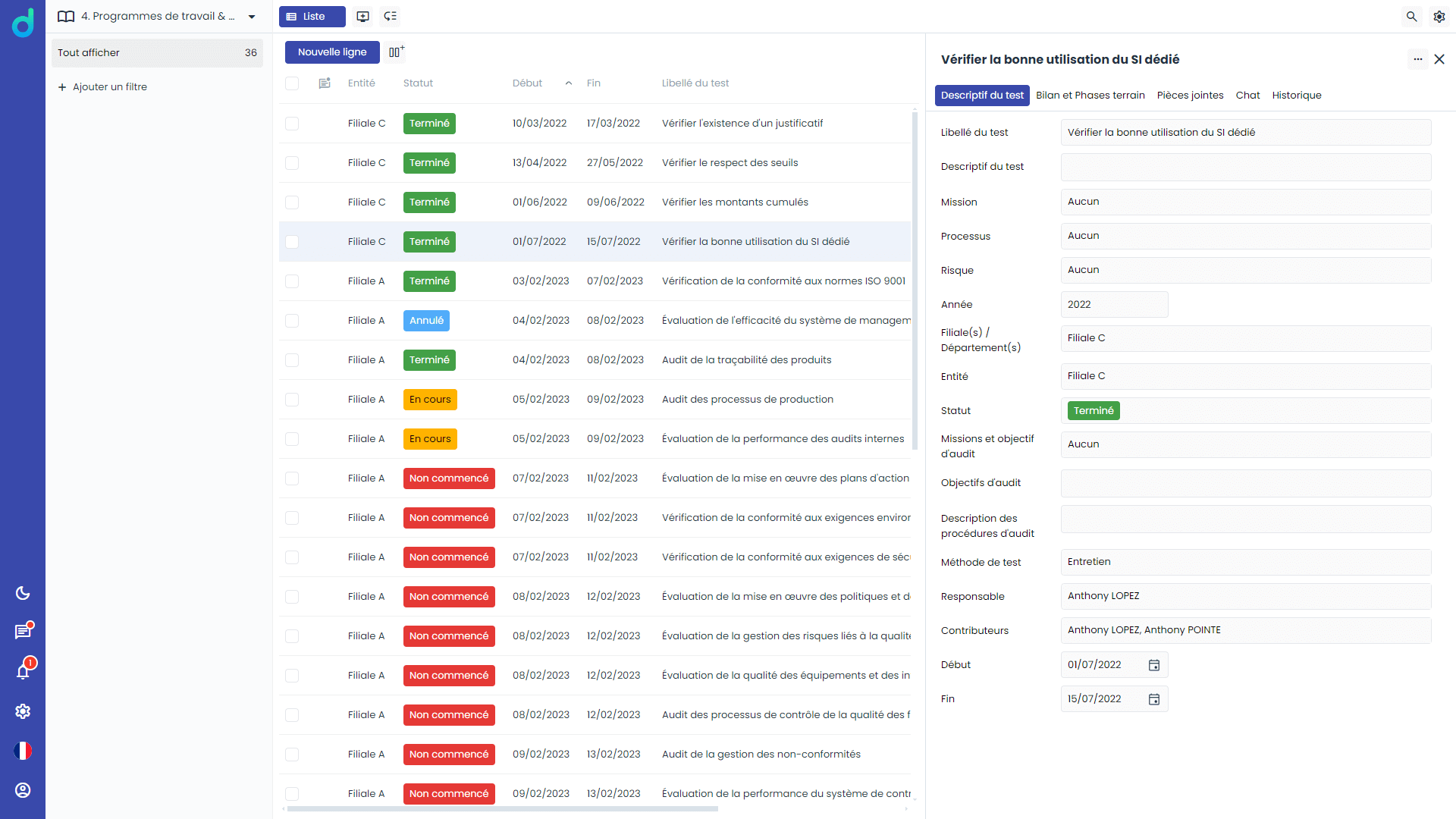Viewport: 1456px width, 819px height.
Task: Switch to the Bilan et Phases terrain tab
Action: pyautogui.click(x=1090, y=95)
